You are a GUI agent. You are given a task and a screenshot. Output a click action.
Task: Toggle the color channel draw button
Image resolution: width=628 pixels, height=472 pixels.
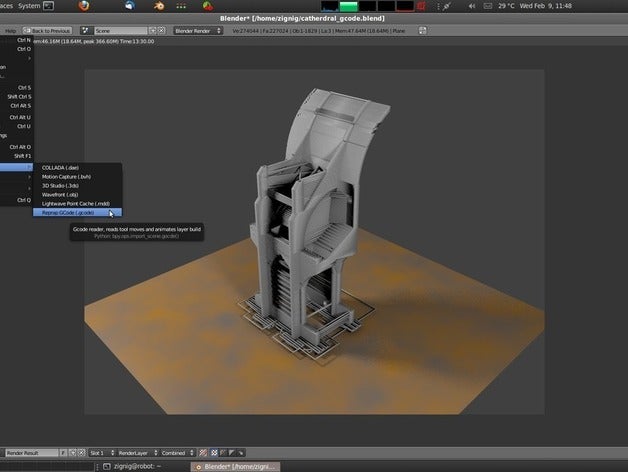pos(213,453)
